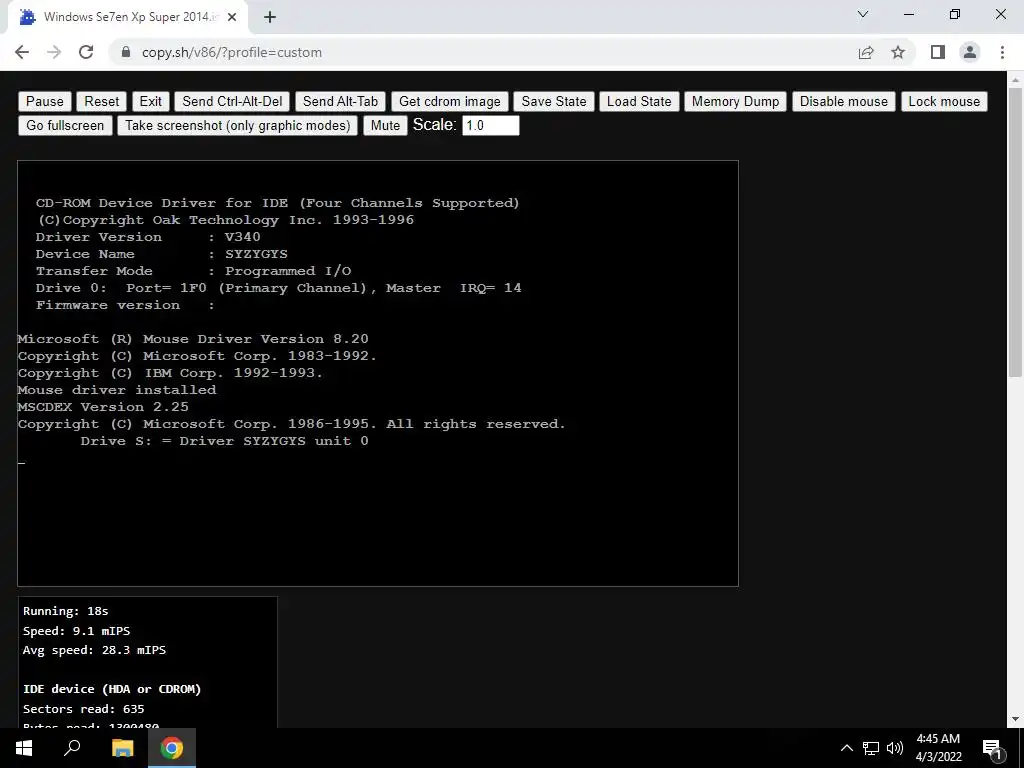This screenshot has height=768, width=1024.
Task: Click the address bar URL
Action: (232, 52)
